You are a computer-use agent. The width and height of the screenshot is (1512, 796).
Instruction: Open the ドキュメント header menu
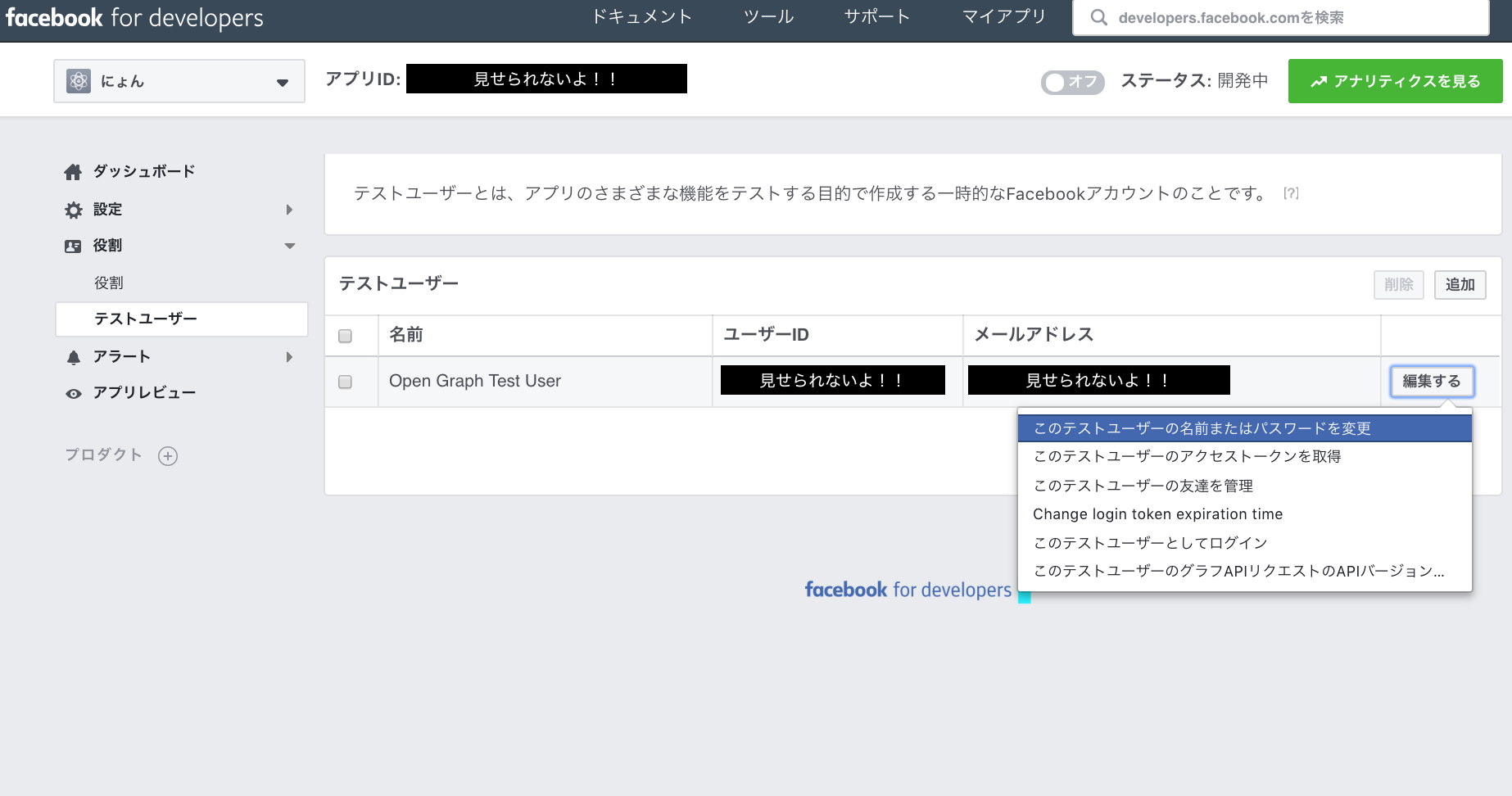[x=642, y=17]
